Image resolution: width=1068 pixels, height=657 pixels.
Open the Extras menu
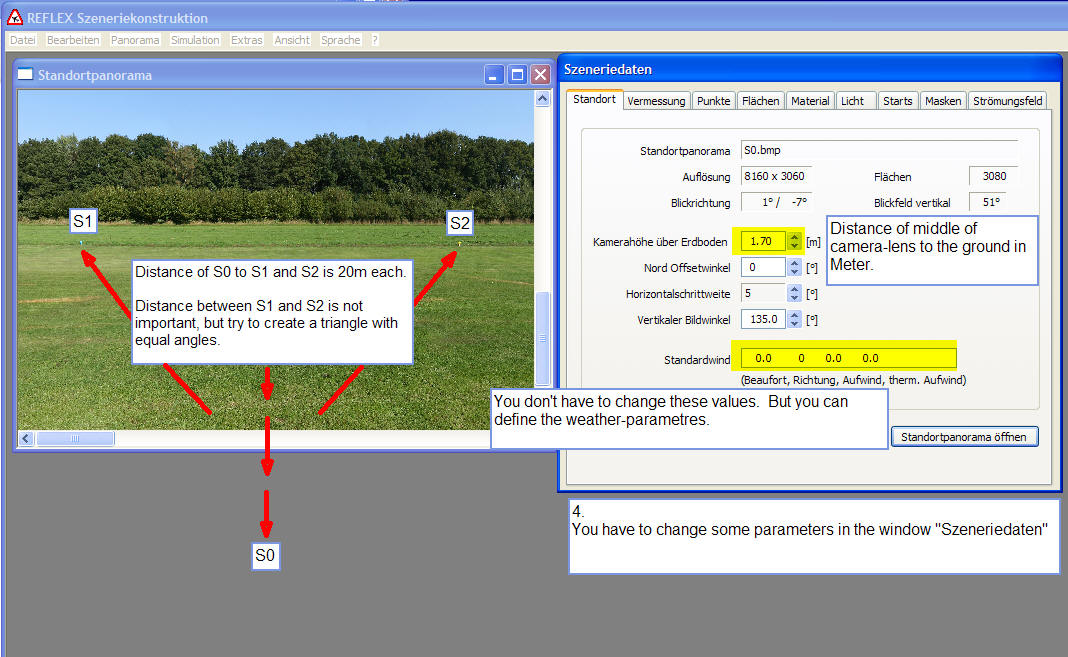tap(247, 40)
